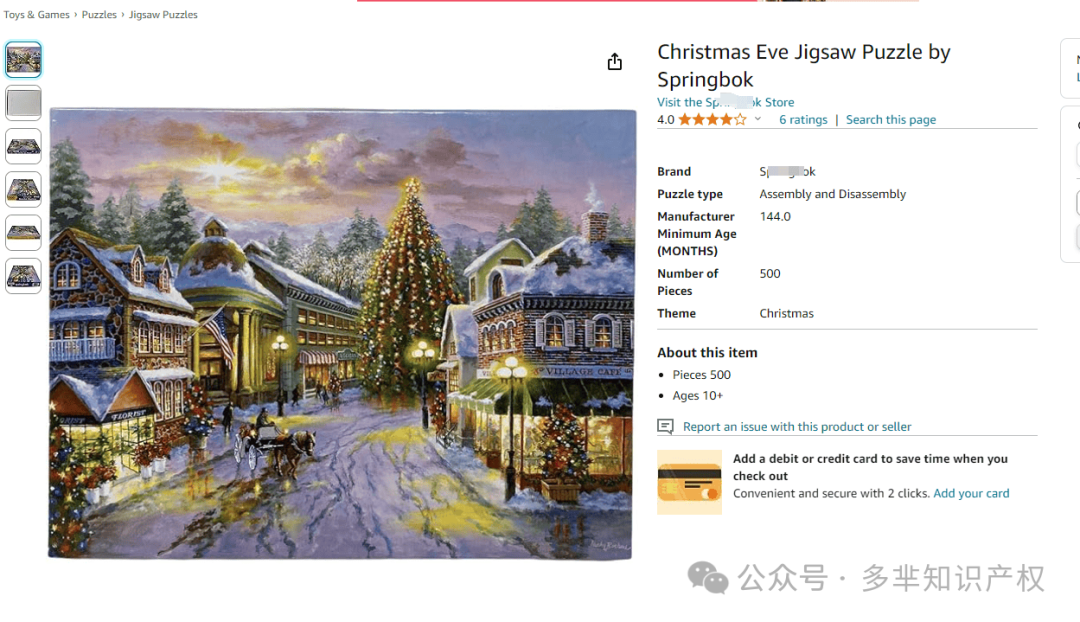Click the report issue speech bubble icon

point(665,426)
